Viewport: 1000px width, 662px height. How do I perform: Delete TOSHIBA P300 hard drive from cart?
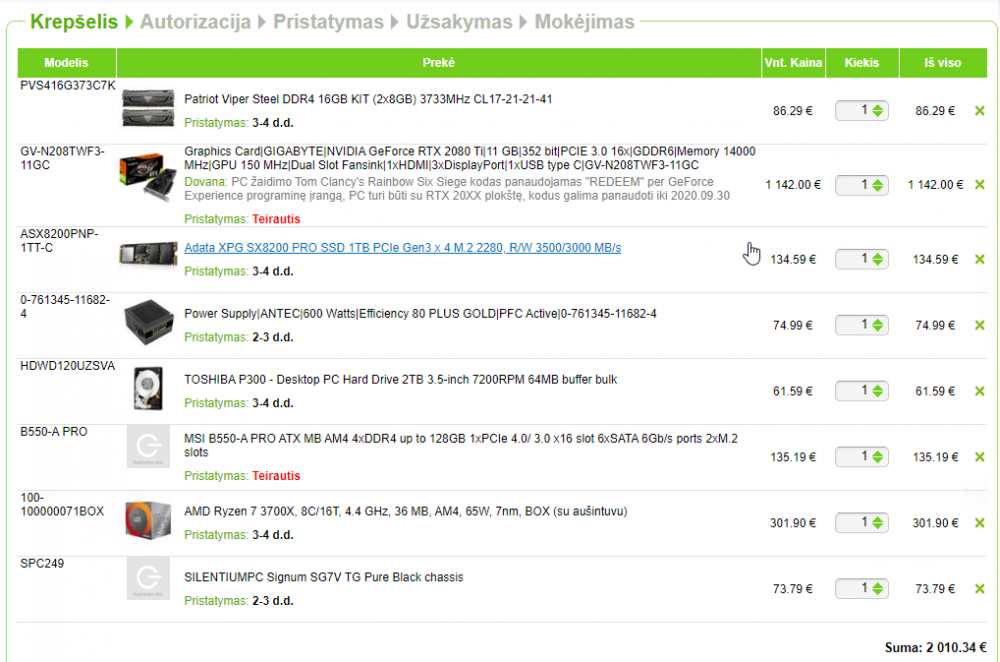coord(980,391)
